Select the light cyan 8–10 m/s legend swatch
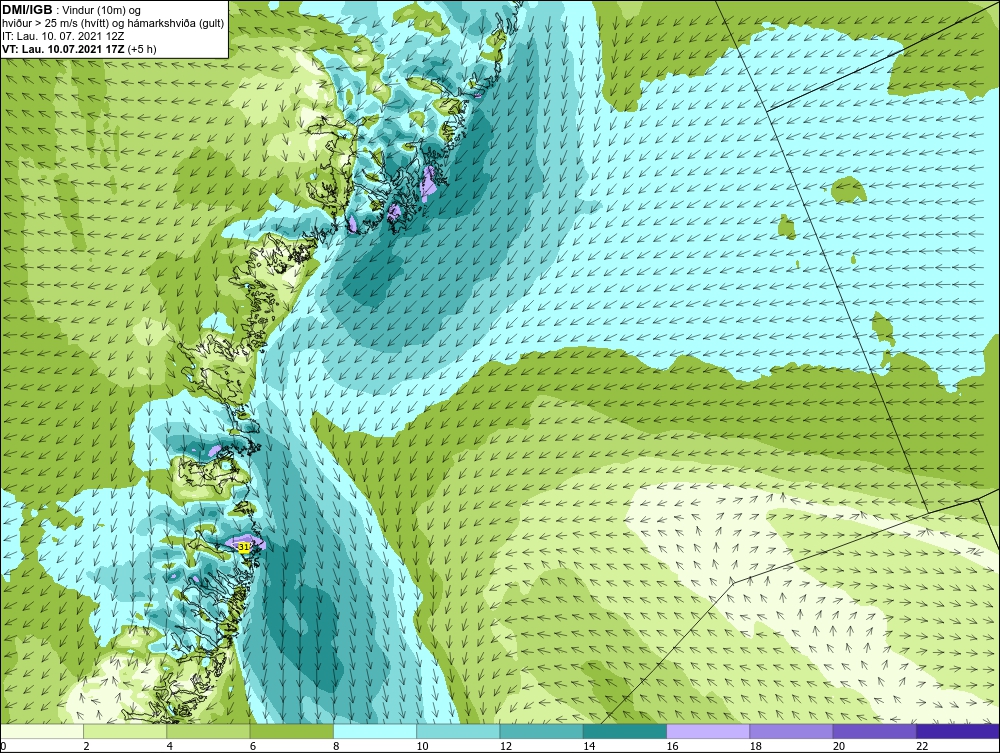 [x=375, y=731]
